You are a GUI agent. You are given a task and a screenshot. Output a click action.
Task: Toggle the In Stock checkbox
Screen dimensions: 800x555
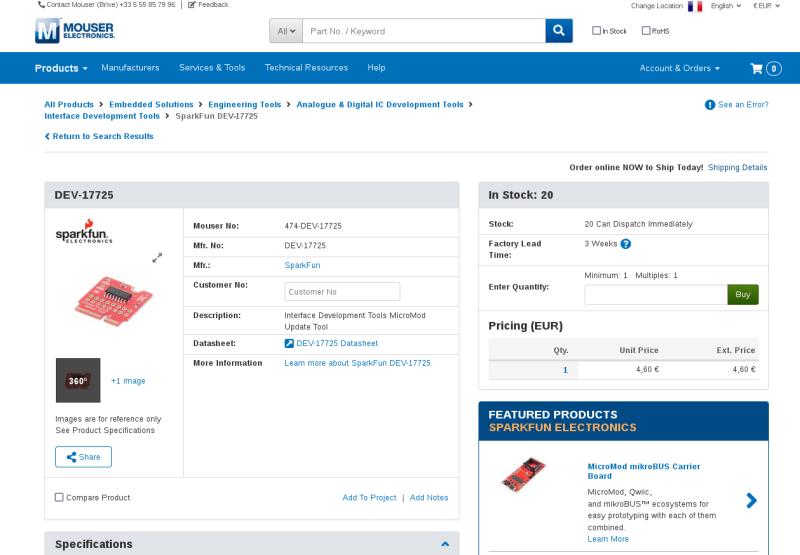[x=596, y=31]
